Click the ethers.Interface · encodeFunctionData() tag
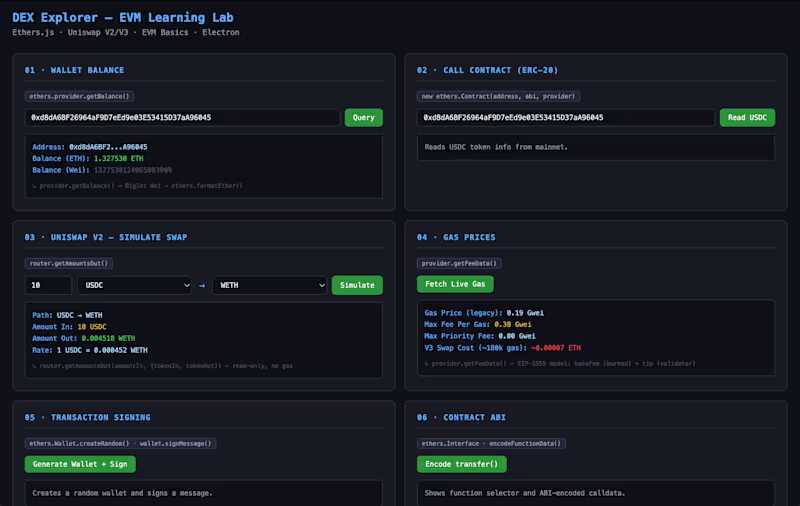The height and width of the screenshot is (506, 800). 491,443
